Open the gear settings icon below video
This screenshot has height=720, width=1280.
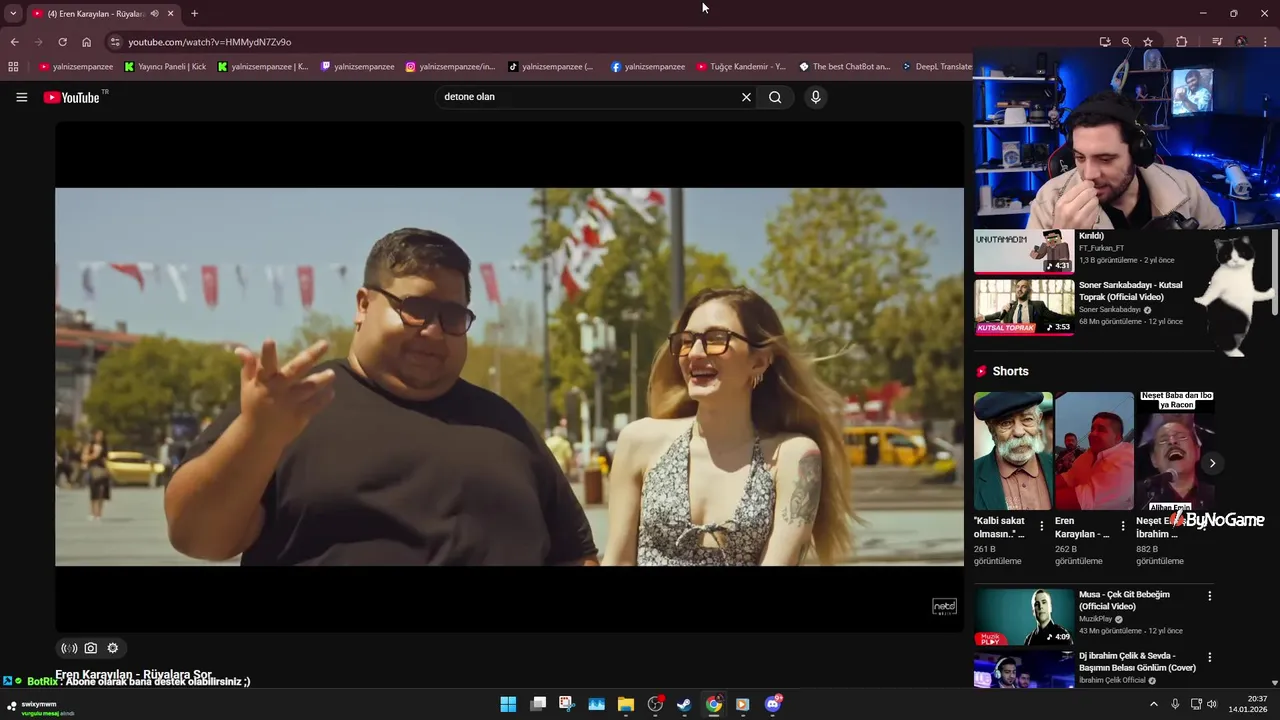(113, 648)
